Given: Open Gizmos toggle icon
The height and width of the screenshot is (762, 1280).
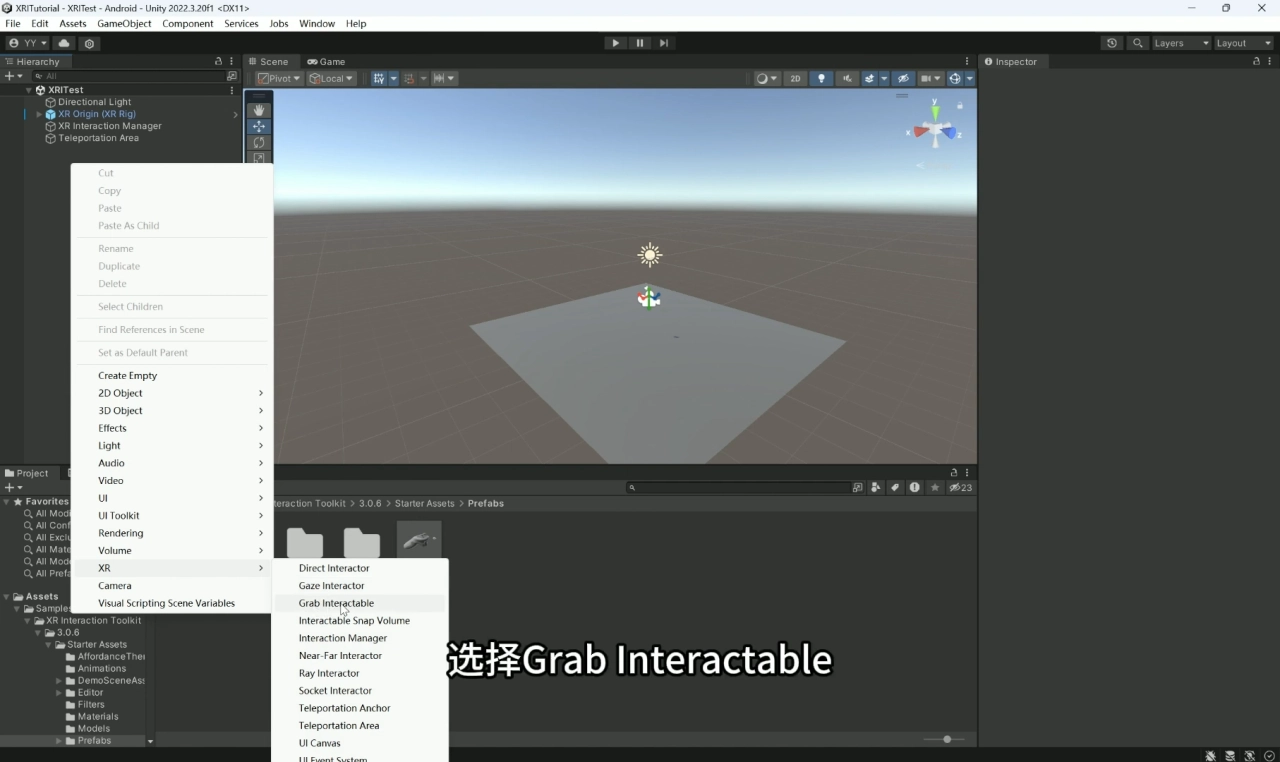Looking at the screenshot, I should click(x=955, y=78).
